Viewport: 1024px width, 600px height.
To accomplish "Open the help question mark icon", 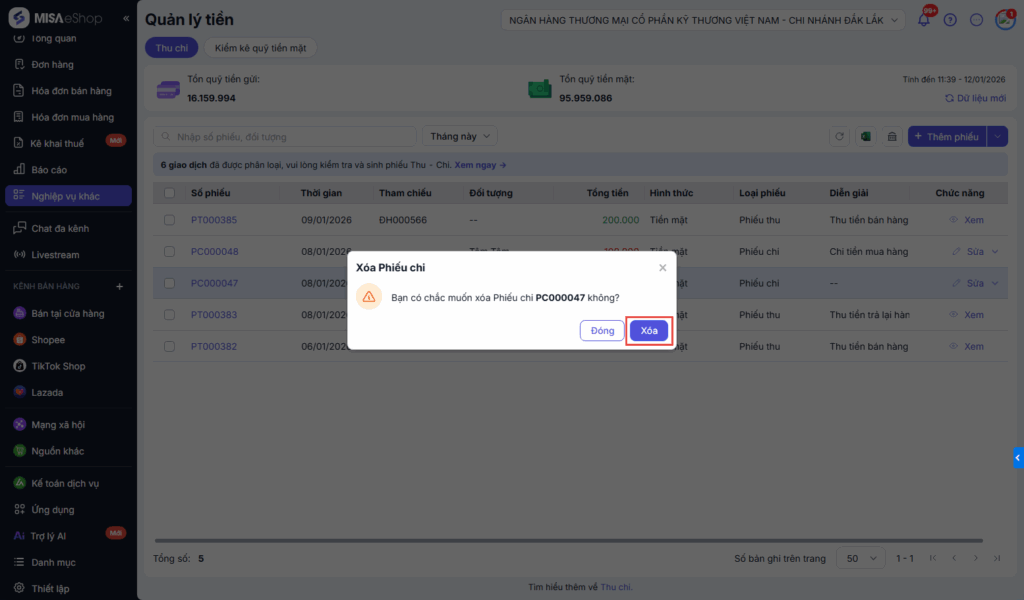I will (950, 20).
